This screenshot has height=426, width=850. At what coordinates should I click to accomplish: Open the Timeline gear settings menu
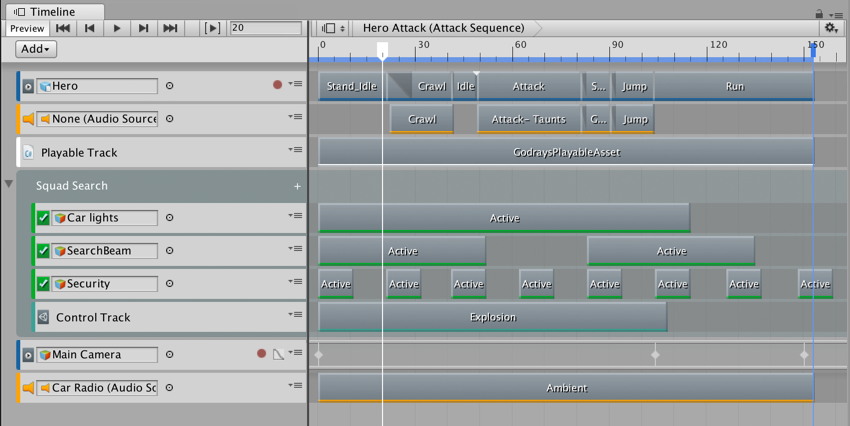click(831, 28)
